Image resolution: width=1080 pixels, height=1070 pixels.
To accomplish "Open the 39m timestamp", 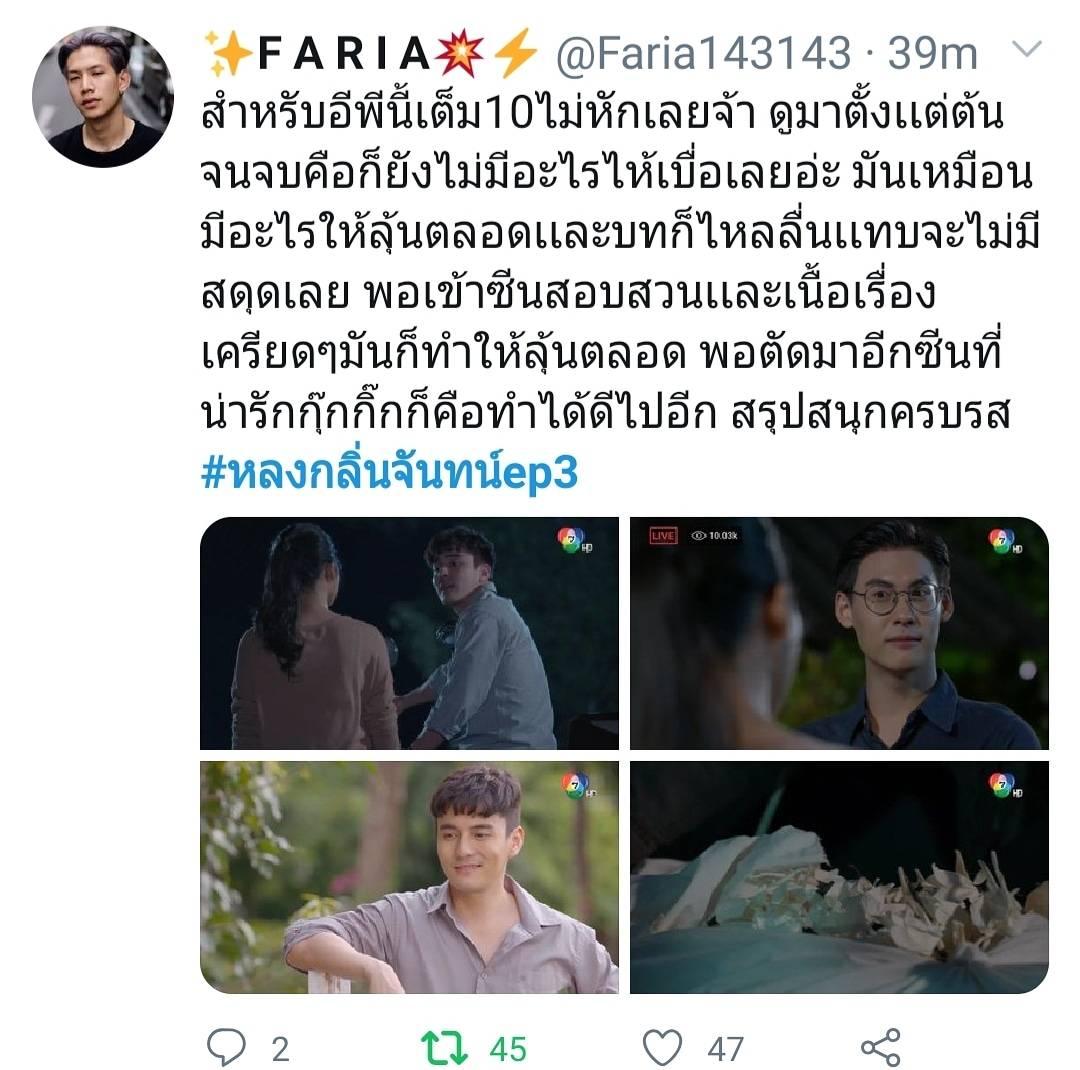I will [x=933, y=53].
